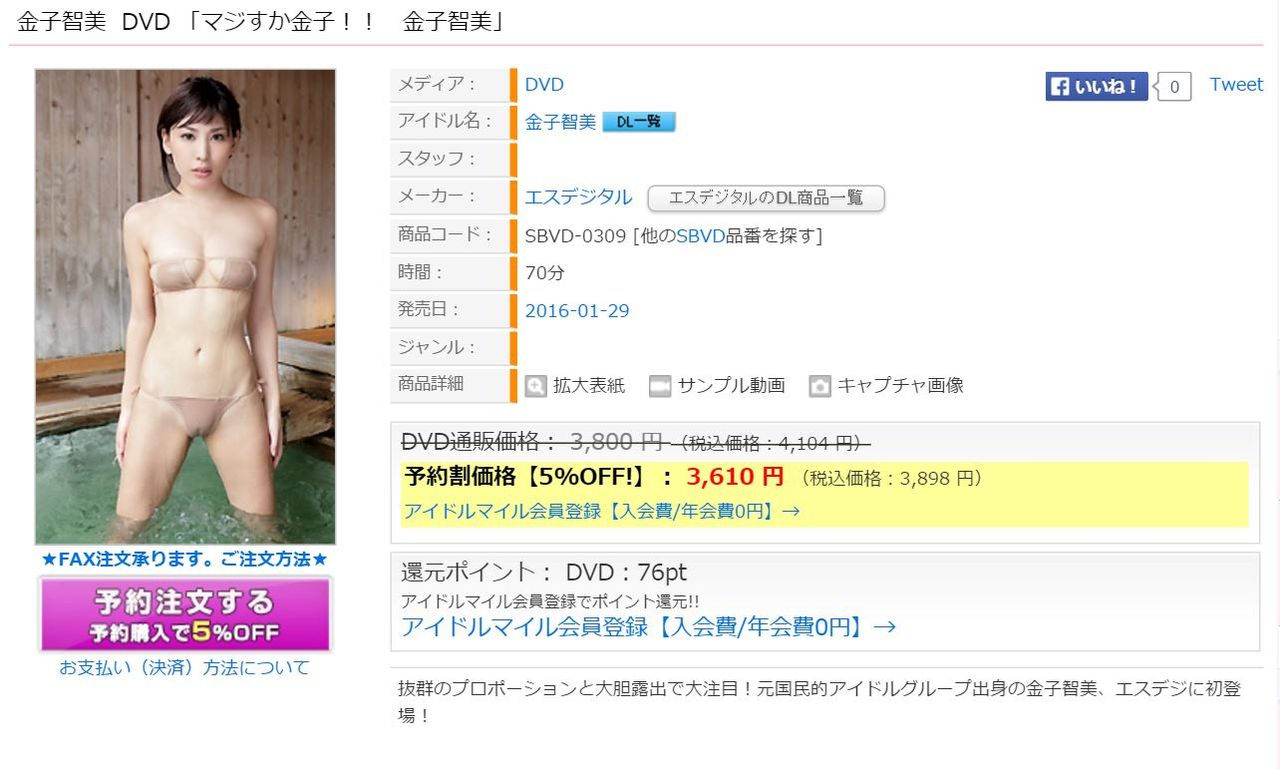
Task: Open the FAX注文承ります ordering method link
Action: (x=185, y=559)
